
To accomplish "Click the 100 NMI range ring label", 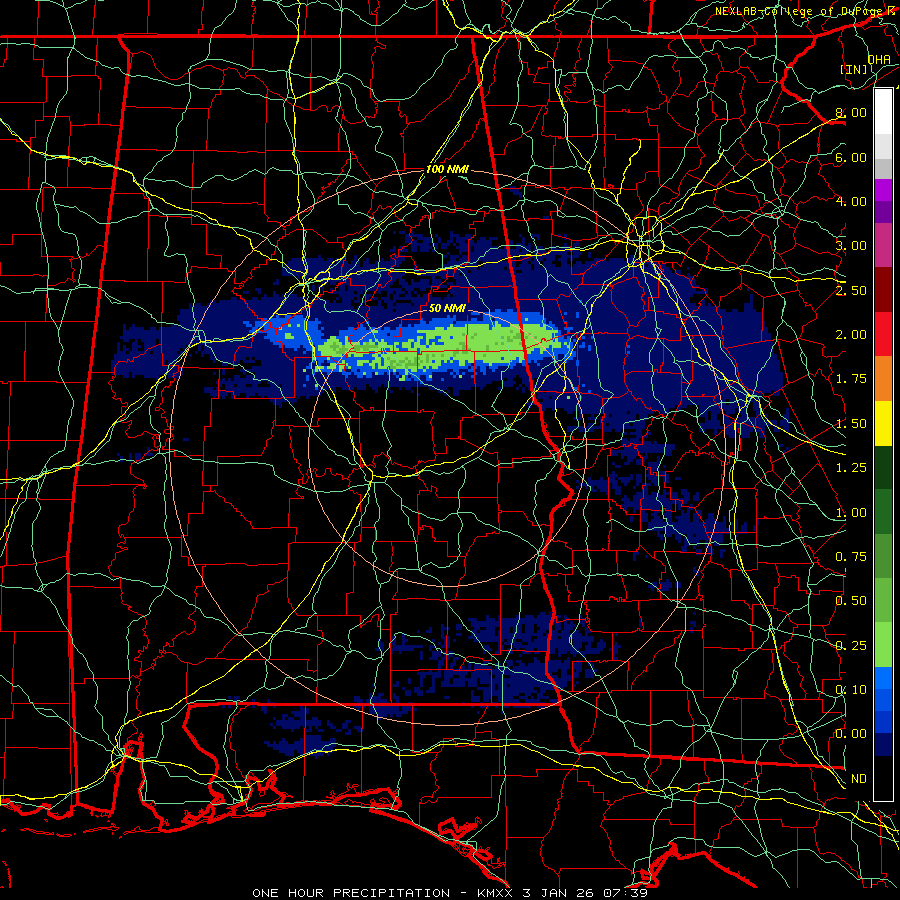I will tap(447, 170).
